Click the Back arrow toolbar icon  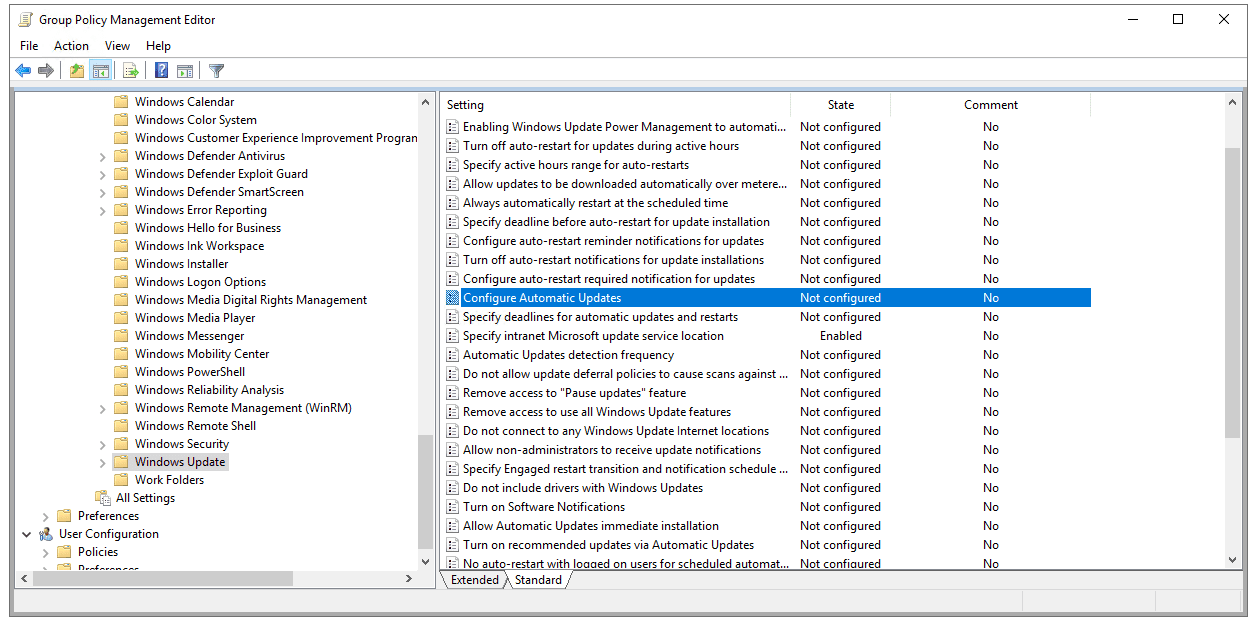coord(23,70)
